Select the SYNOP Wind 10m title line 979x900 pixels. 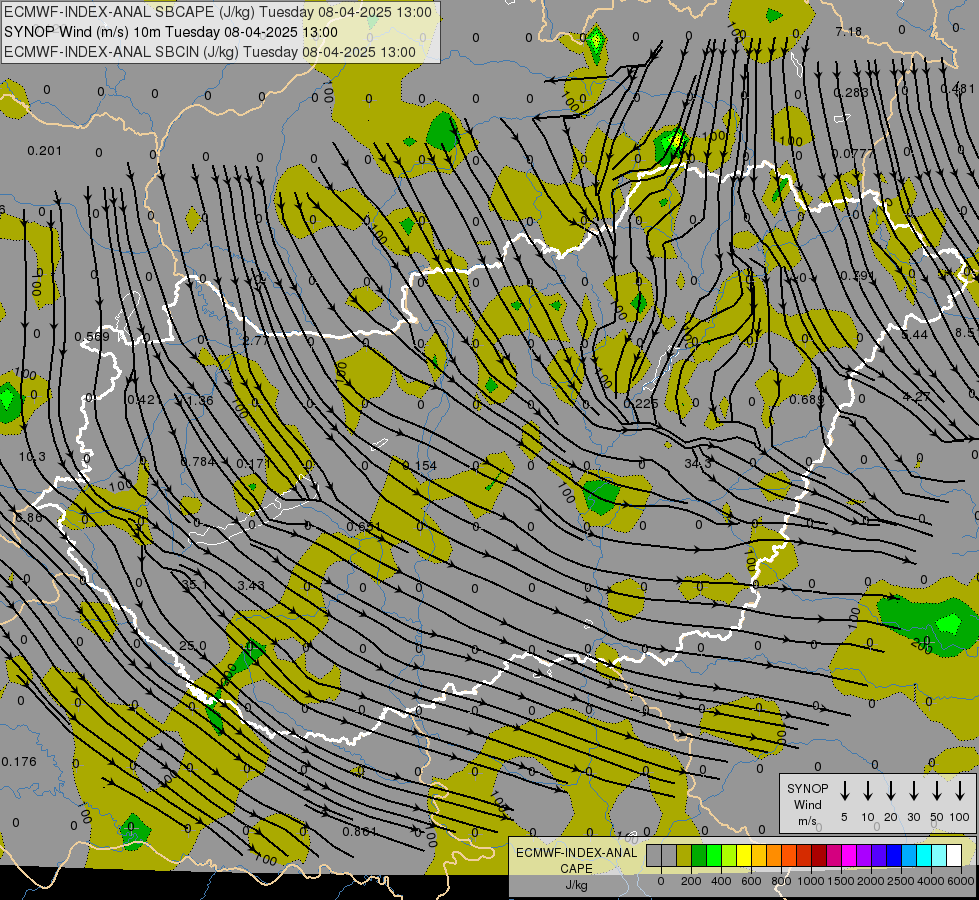pyautogui.click(x=171, y=32)
